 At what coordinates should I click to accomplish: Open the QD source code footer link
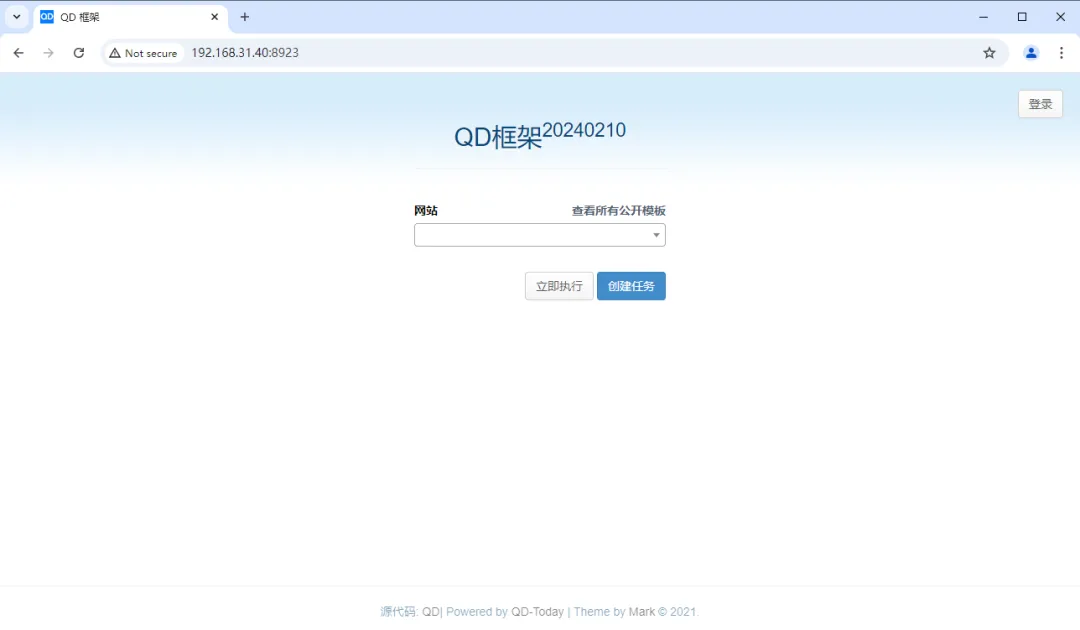[430, 612]
